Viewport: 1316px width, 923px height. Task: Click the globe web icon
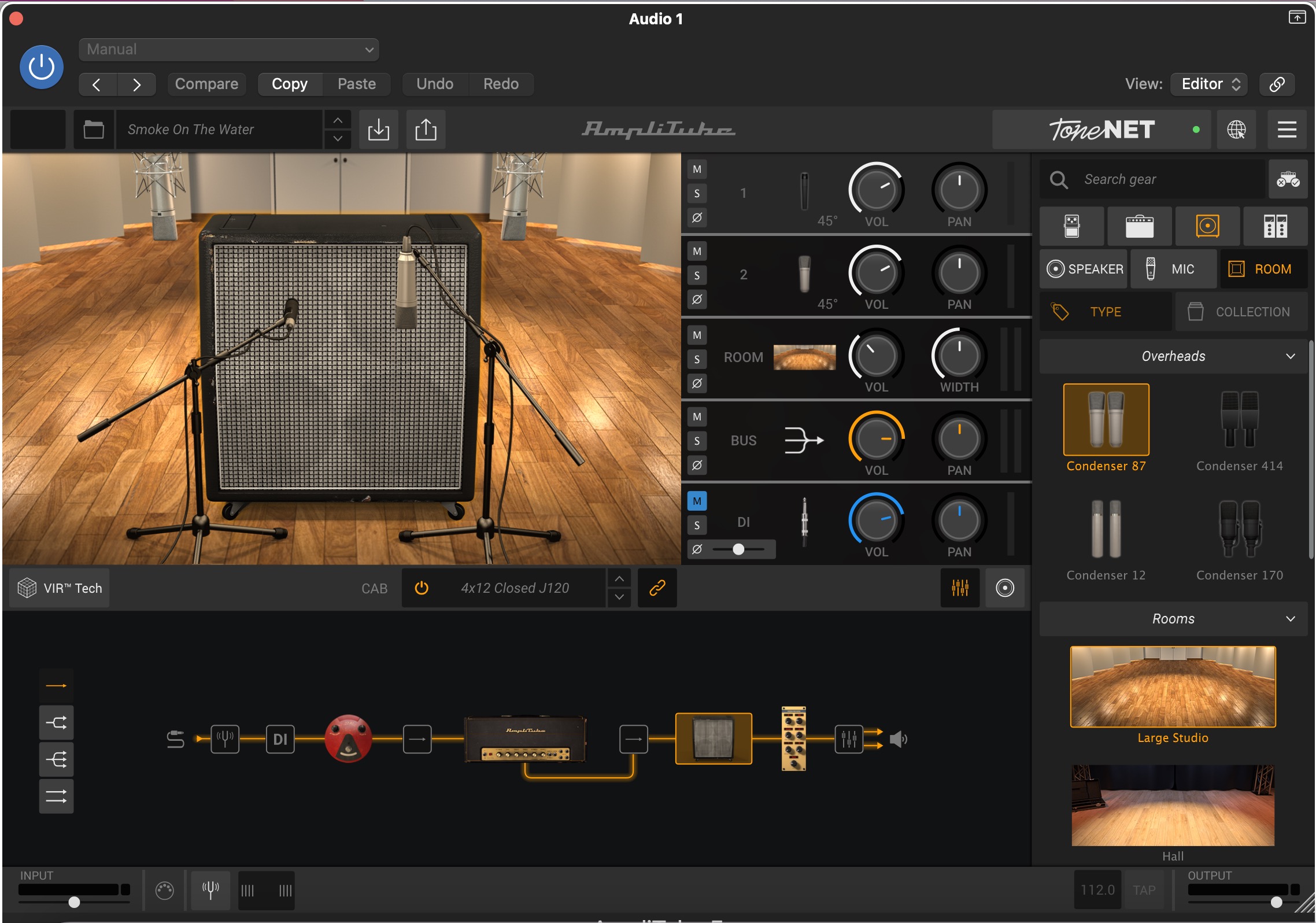pos(1236,130)
